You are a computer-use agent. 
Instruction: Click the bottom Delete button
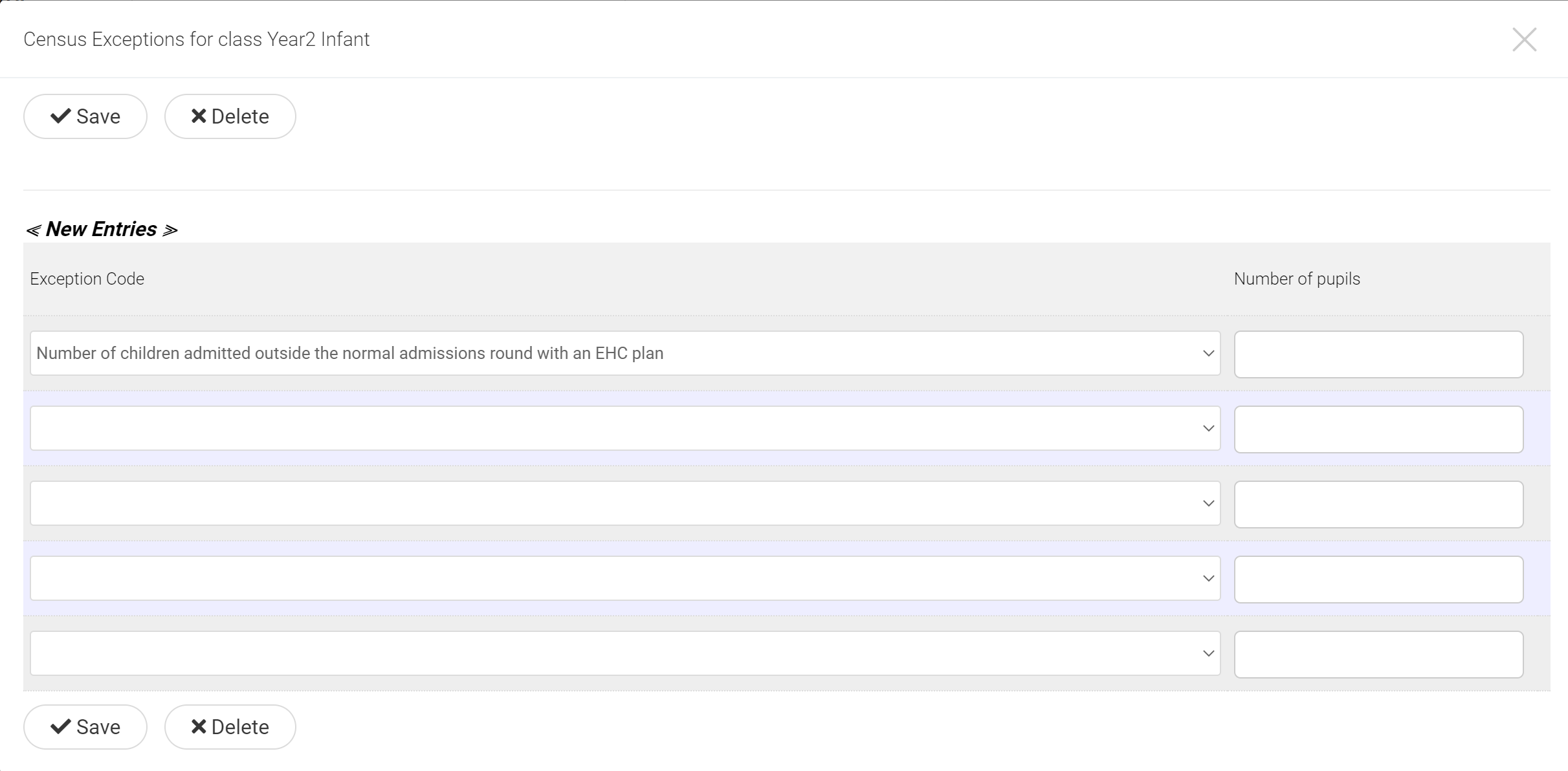(x=230, y=727)
